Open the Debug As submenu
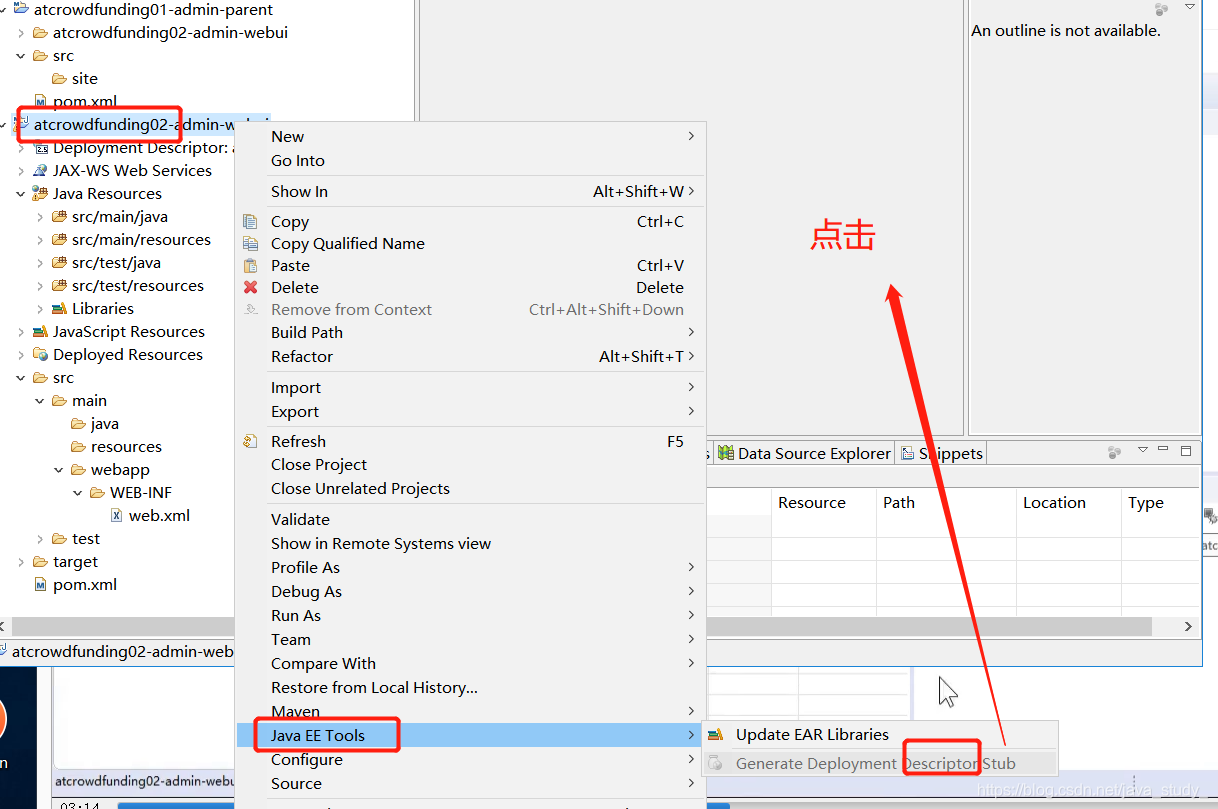 coord(470,592)
